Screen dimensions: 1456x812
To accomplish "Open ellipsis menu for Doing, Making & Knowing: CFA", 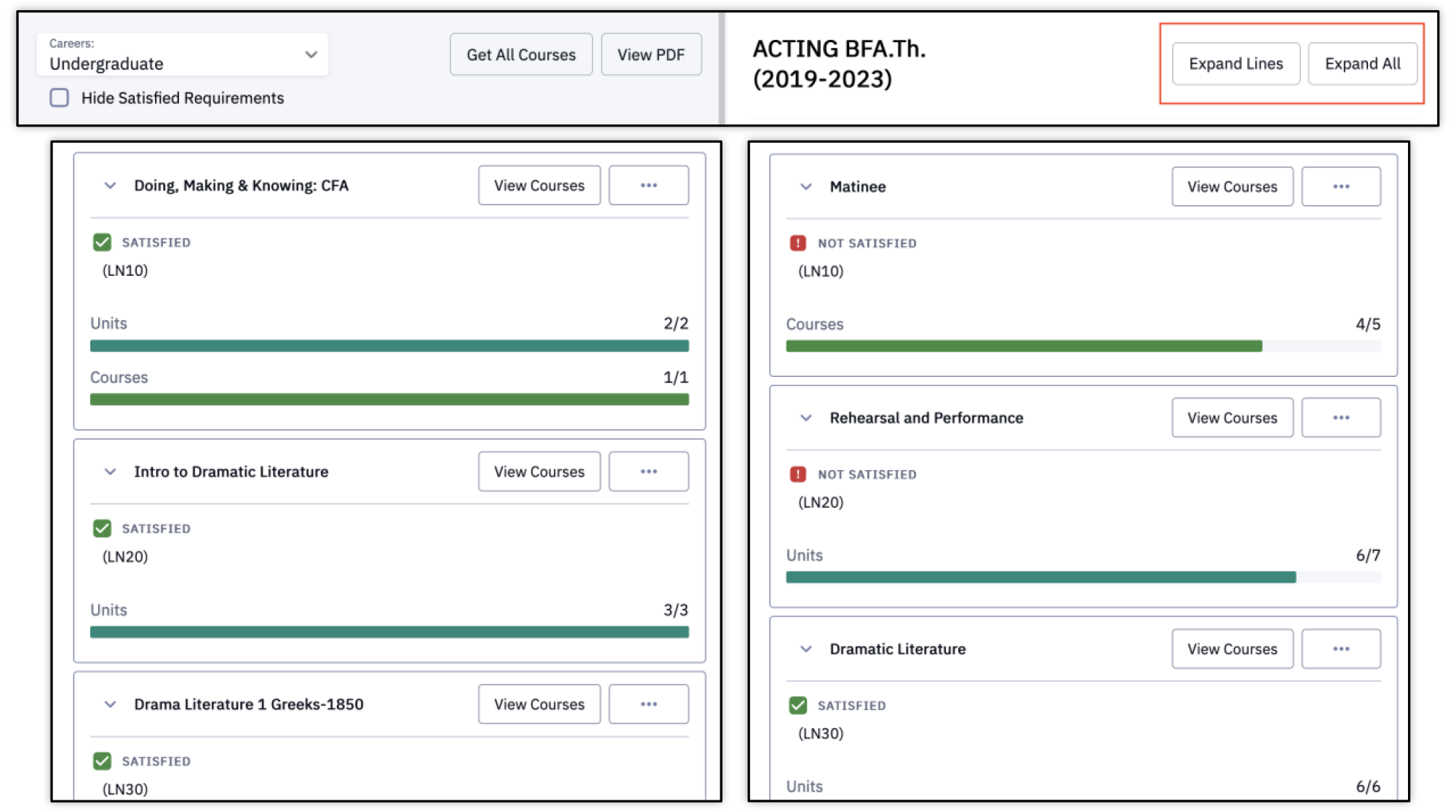I will point(648,186).
